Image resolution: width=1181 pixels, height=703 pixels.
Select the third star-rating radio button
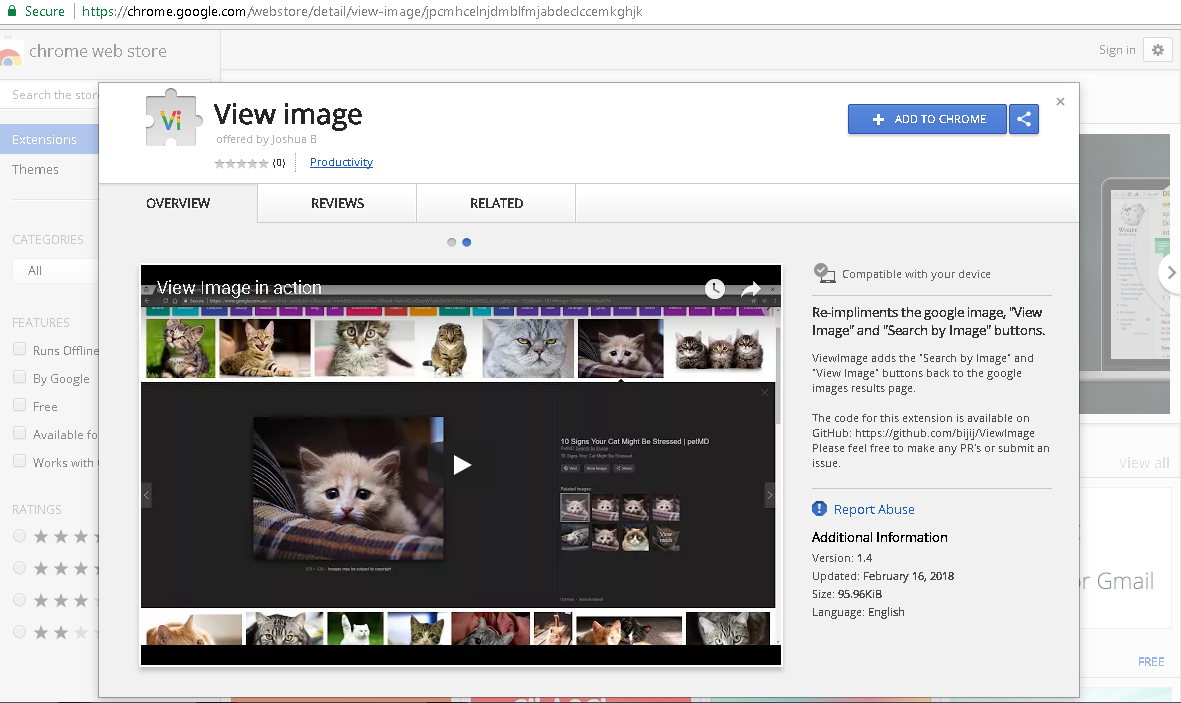click(20, 599)
